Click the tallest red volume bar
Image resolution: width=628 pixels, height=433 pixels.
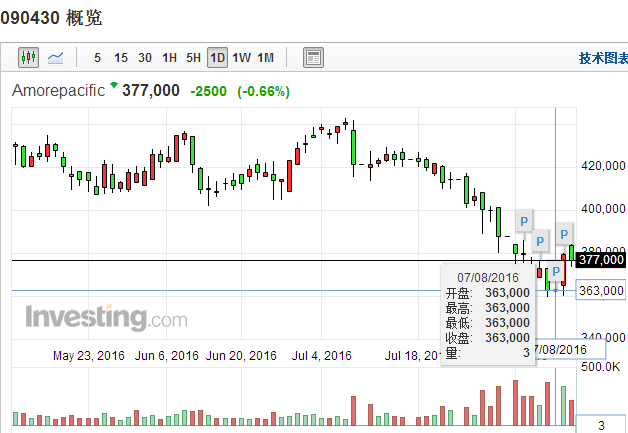click(515, 403)
